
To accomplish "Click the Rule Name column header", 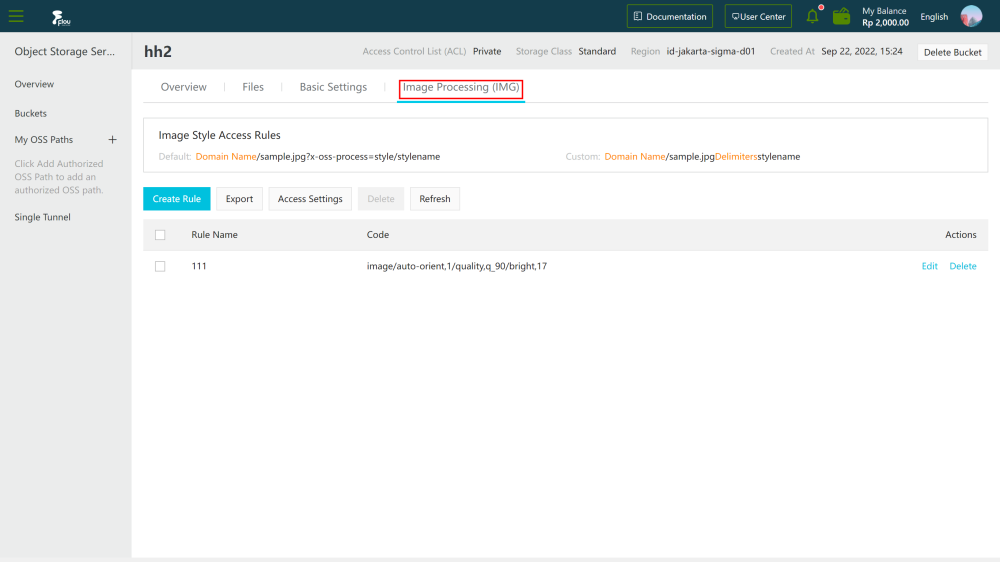I will (x=214, y=235).
